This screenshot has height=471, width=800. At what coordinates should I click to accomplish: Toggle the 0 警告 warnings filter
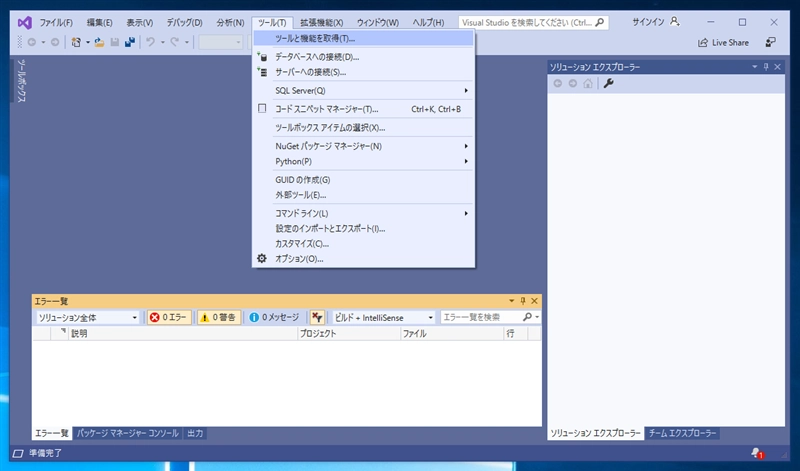[x=219, y=317]
